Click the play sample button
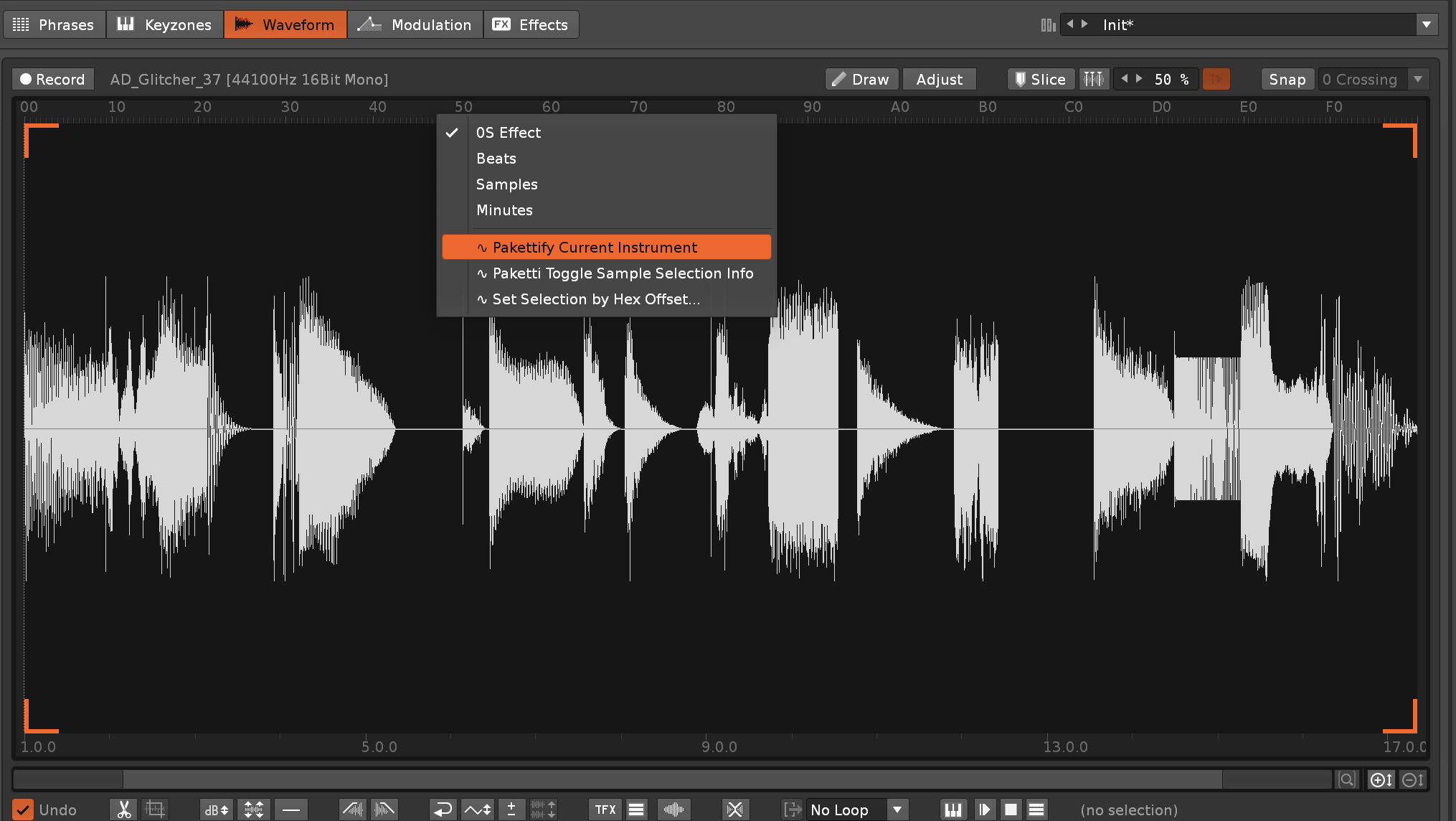Screen dimensions: 1456x821 pos(984,810)
